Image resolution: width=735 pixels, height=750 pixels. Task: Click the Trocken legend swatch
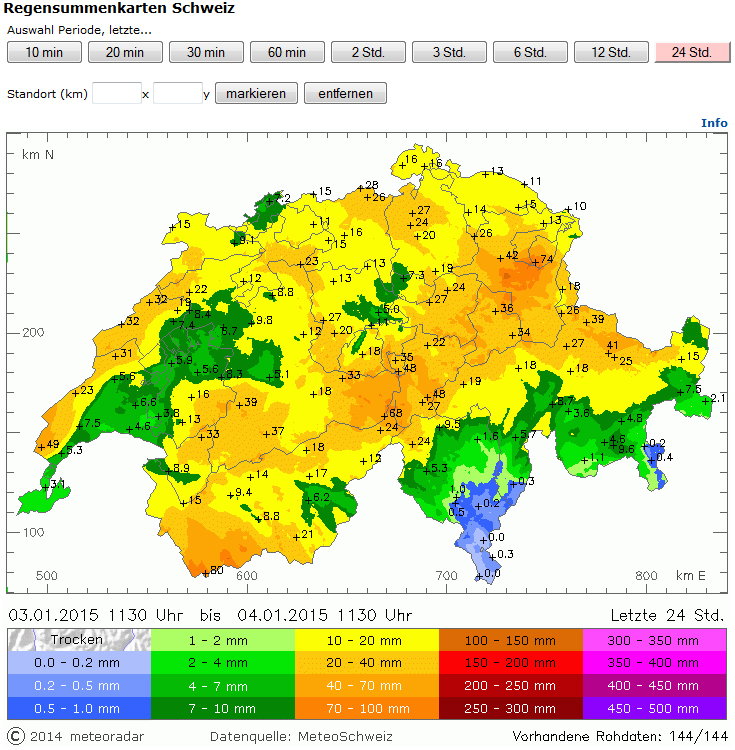(x=79, y=640)
